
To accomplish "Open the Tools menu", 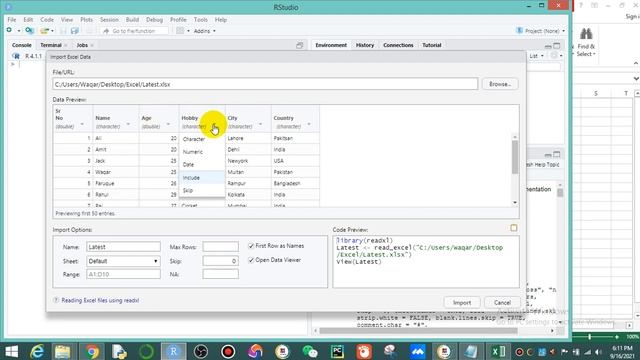I will pos(200,20).
